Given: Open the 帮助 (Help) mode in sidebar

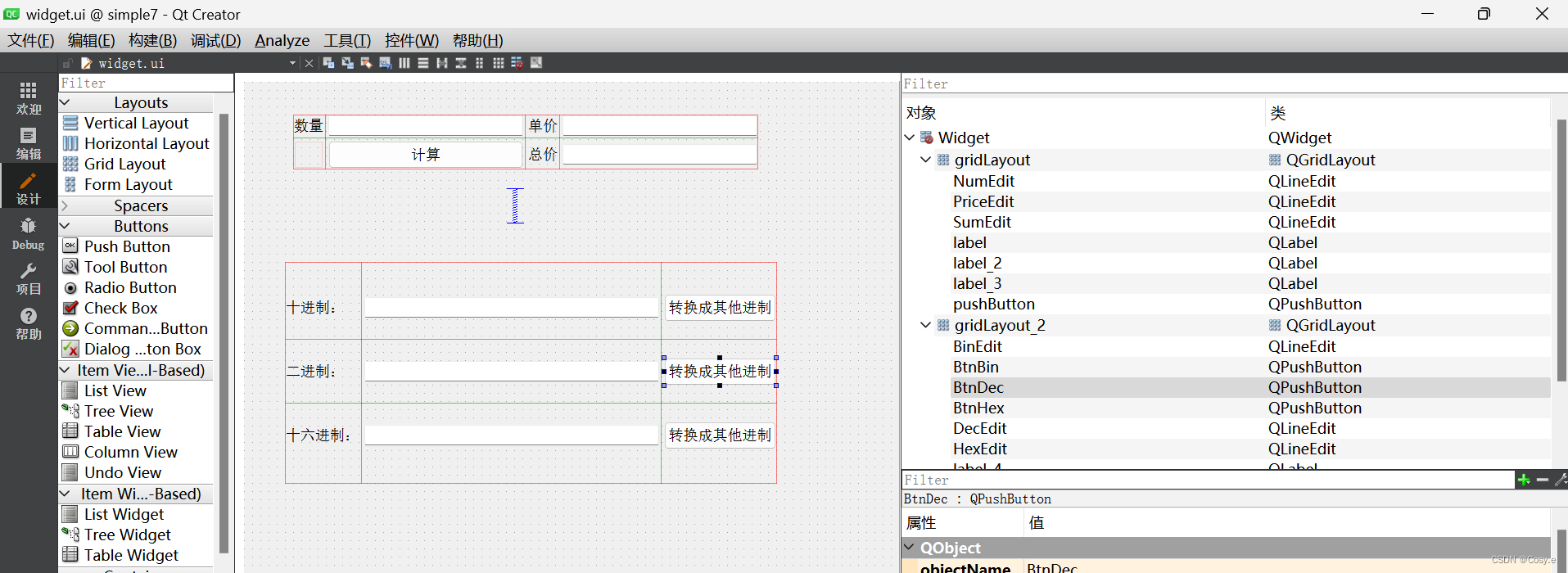Looking at the screenshot, I should 29,323.
